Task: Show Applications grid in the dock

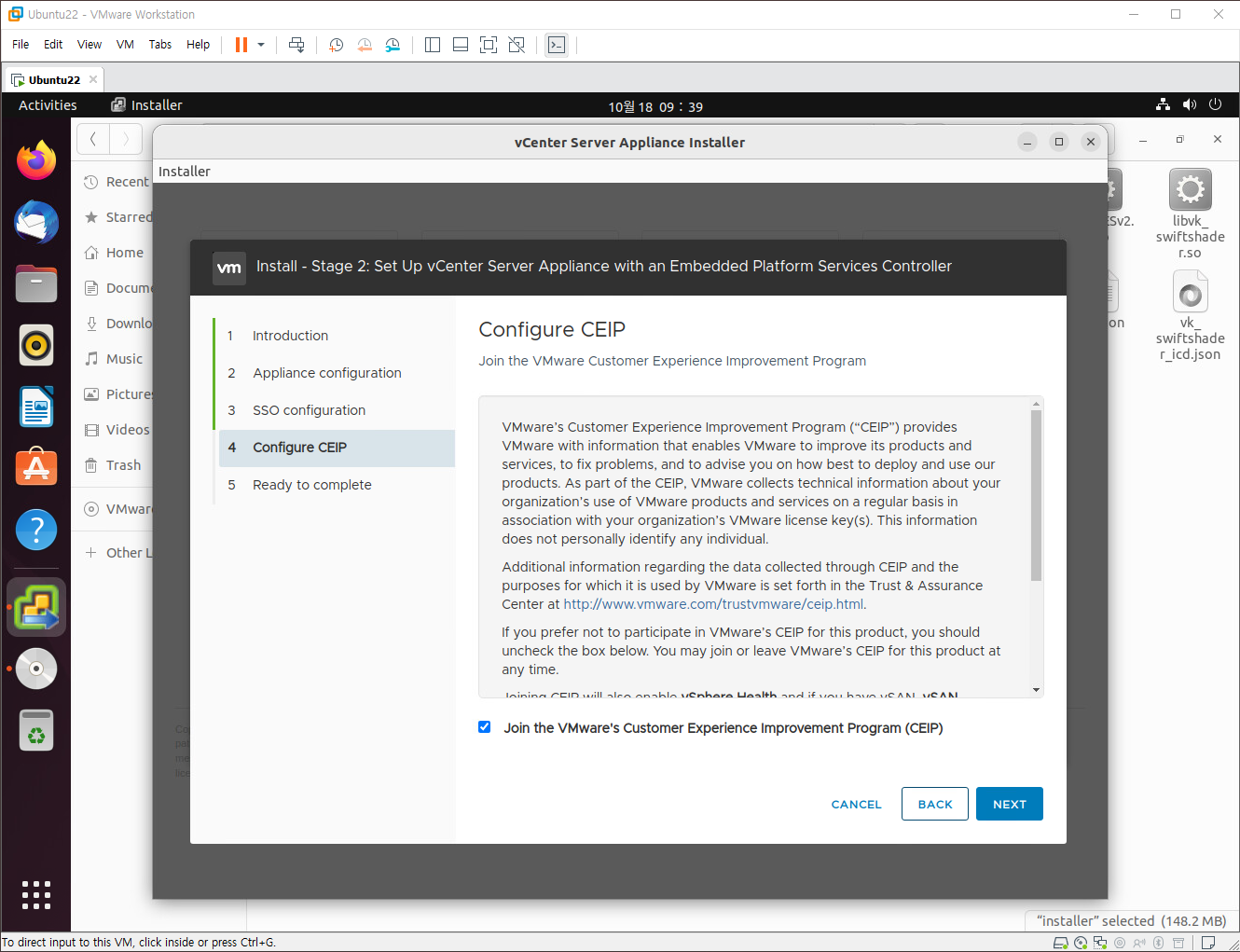Action: click(36, 894)
